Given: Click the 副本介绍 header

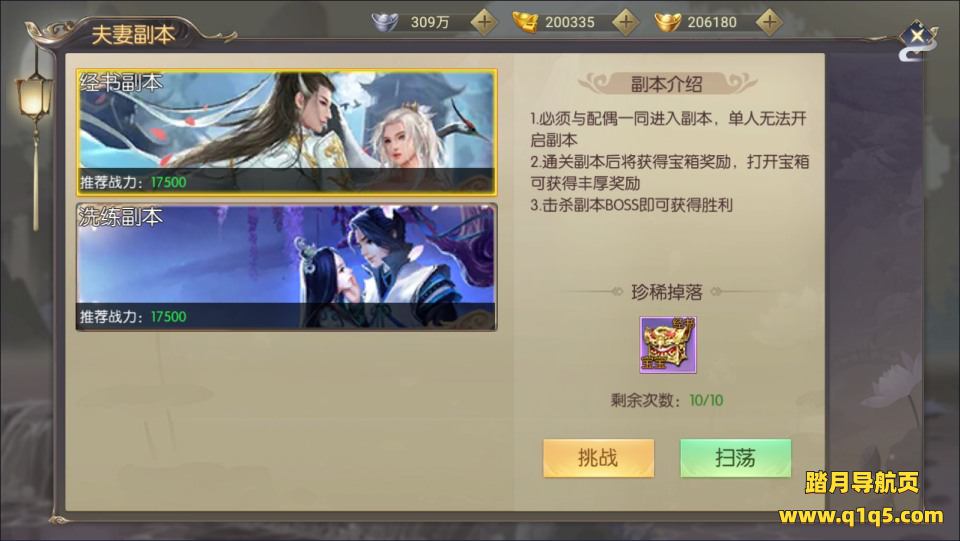Looking at the screenshot, I should 667,84.
